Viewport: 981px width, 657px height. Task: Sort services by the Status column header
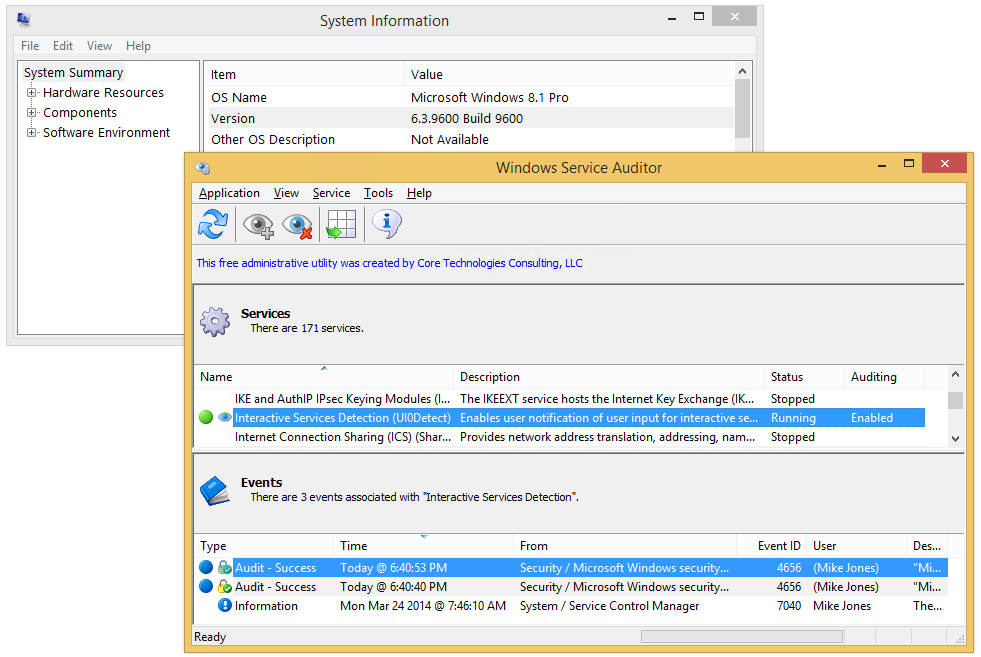coord(804,377)
